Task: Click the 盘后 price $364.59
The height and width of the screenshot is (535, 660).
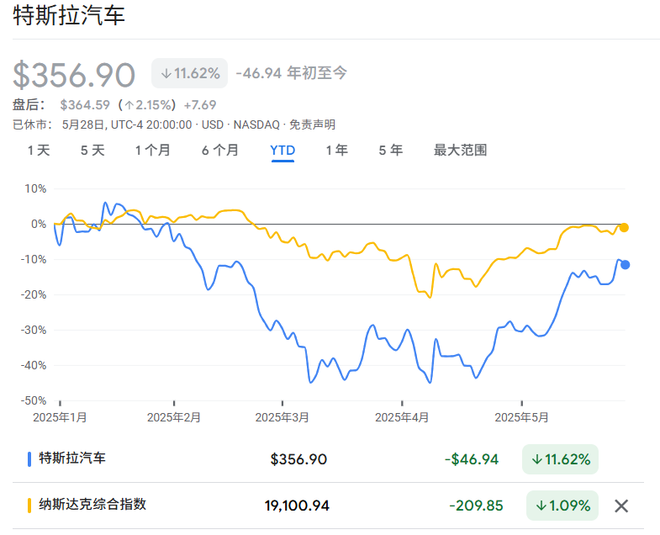Action: [85, 105]
